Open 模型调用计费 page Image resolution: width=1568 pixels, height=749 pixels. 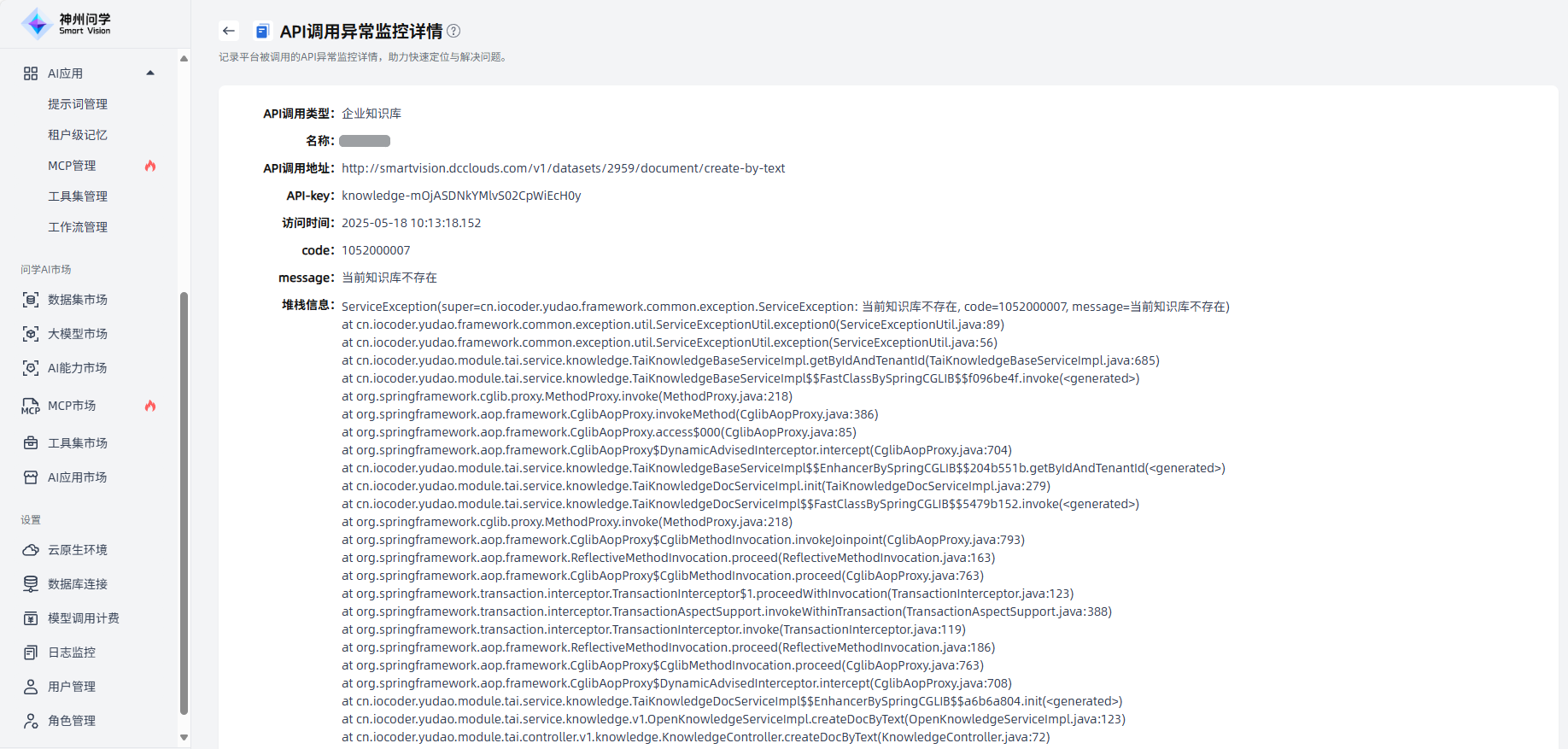coord(84,618)
